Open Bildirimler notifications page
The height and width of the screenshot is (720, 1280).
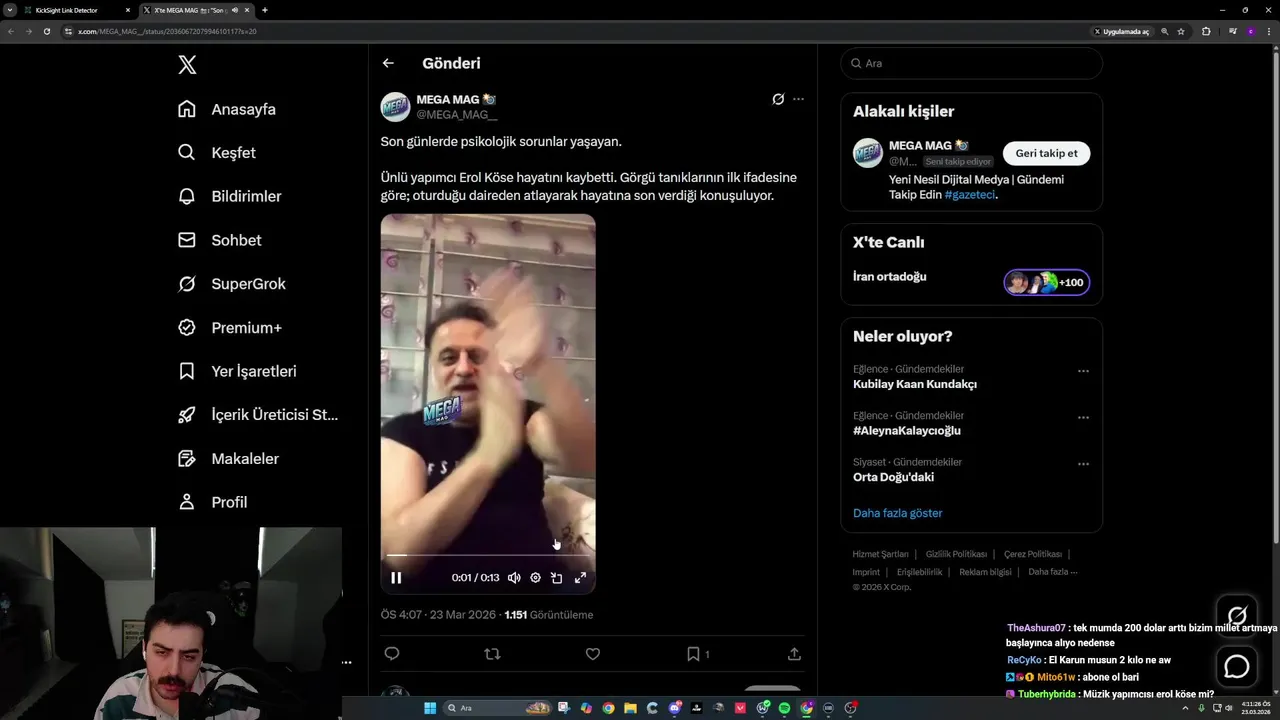[x=230, y=196]
